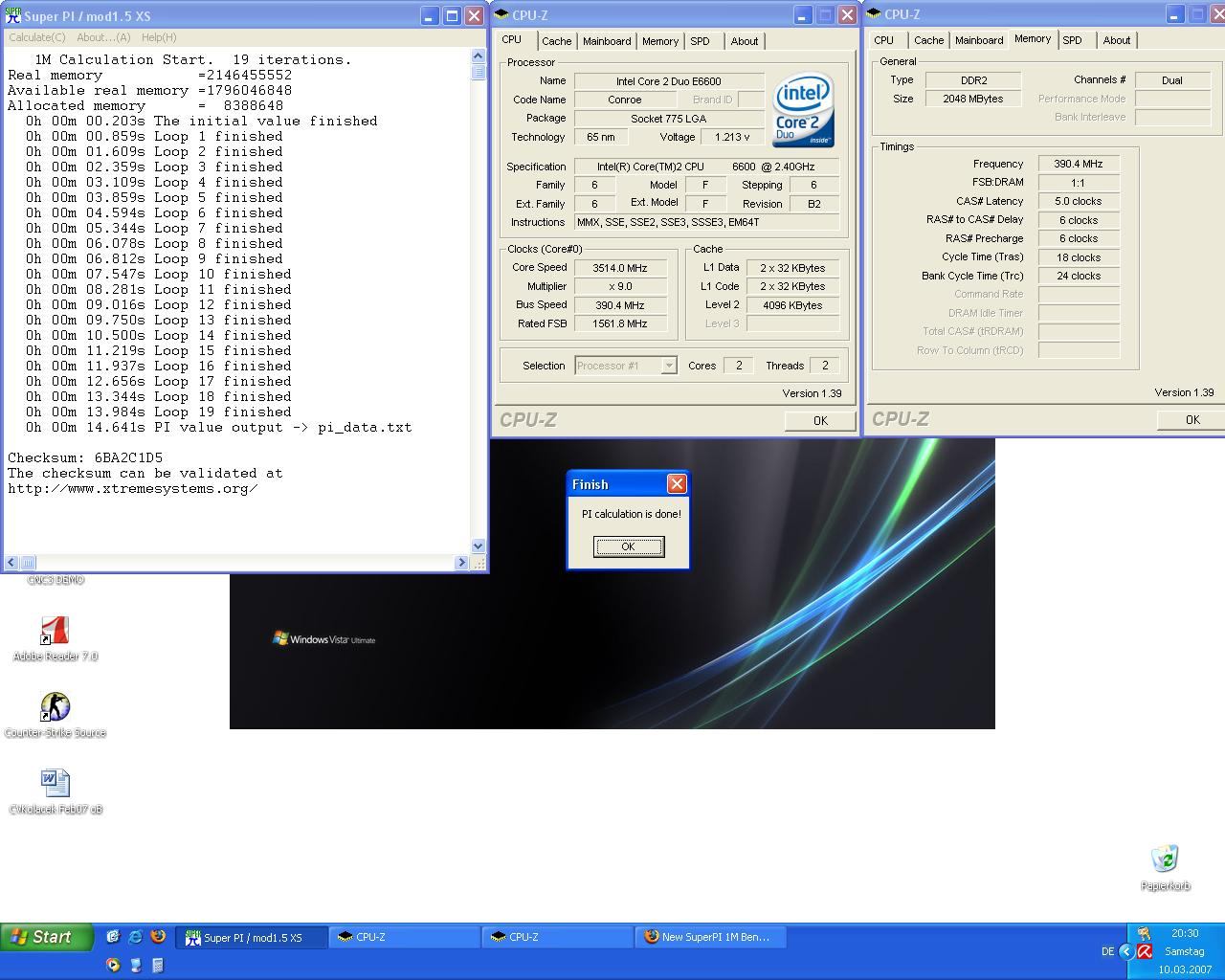Screen dimensions: 1225x980
Task: Click the Intel Core 2 Duo E6600 name field
Action: pyautogui.click(x=669, y=81)
